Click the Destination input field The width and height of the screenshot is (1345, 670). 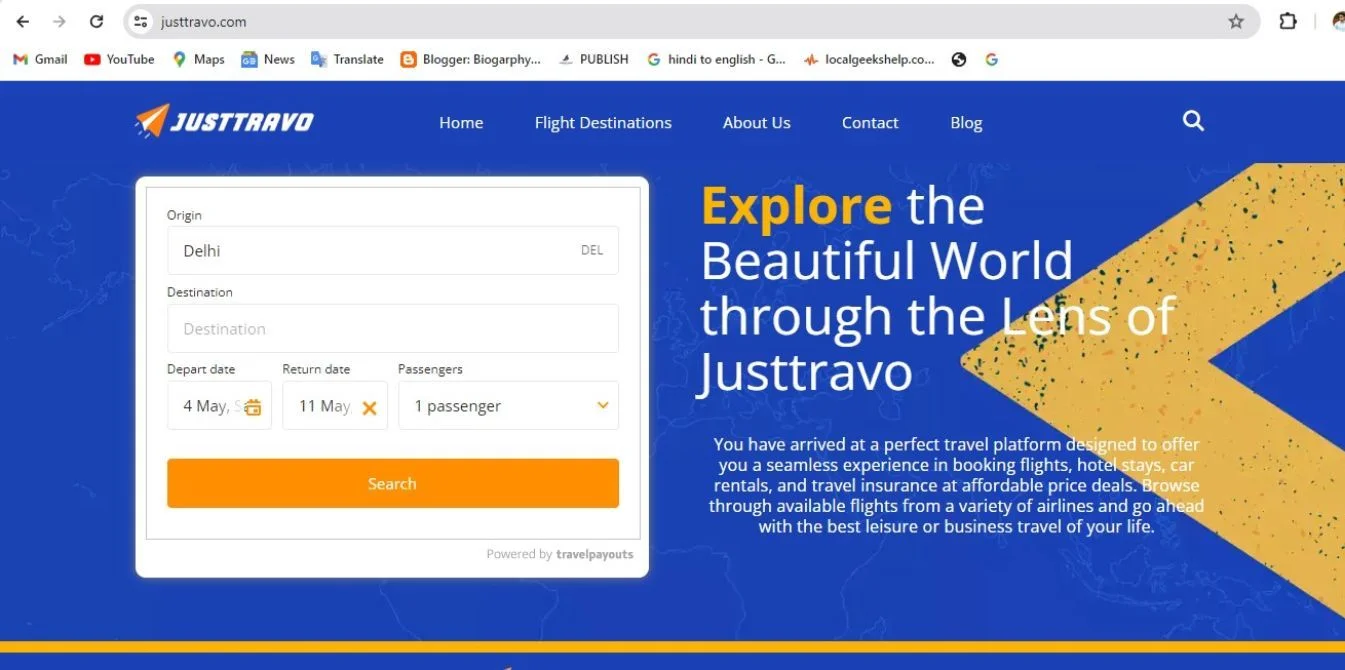tap(393, 328)
